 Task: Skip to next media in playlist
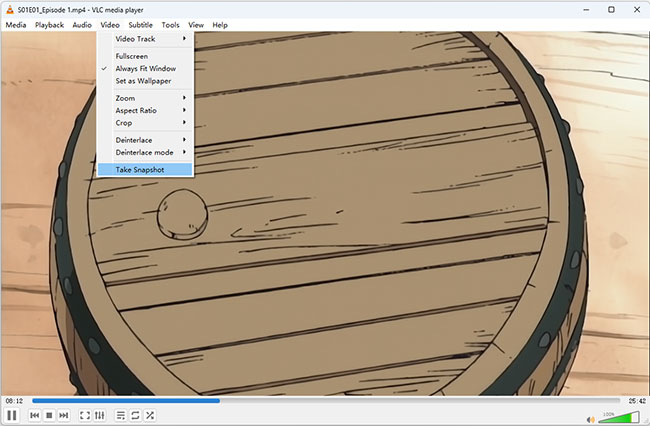63,415
